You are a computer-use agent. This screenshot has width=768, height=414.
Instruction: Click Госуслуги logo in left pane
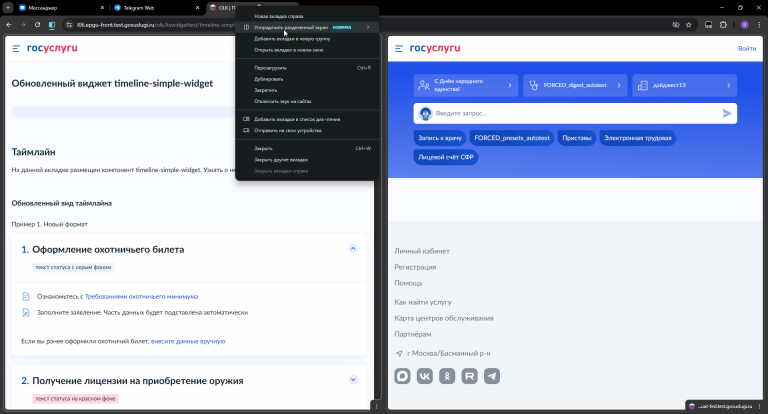[52, 48]
